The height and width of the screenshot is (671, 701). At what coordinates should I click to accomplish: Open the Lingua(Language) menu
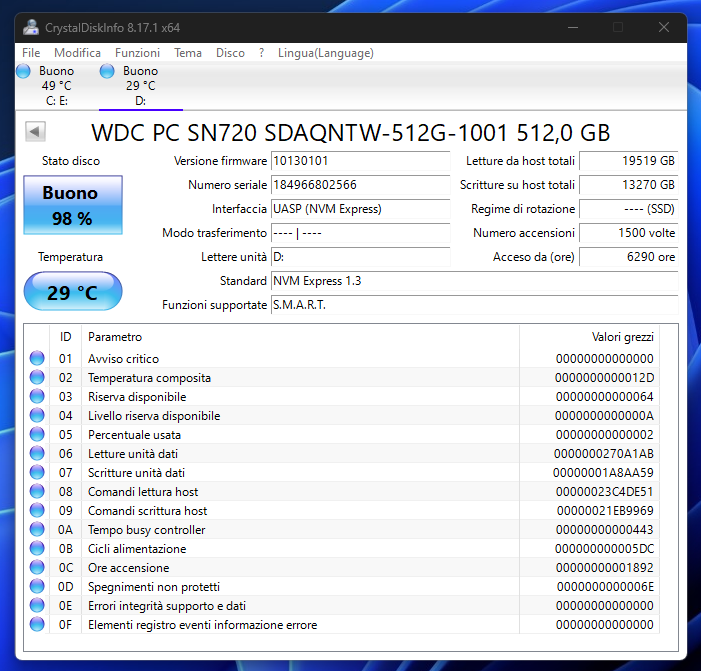coord(325,53)
